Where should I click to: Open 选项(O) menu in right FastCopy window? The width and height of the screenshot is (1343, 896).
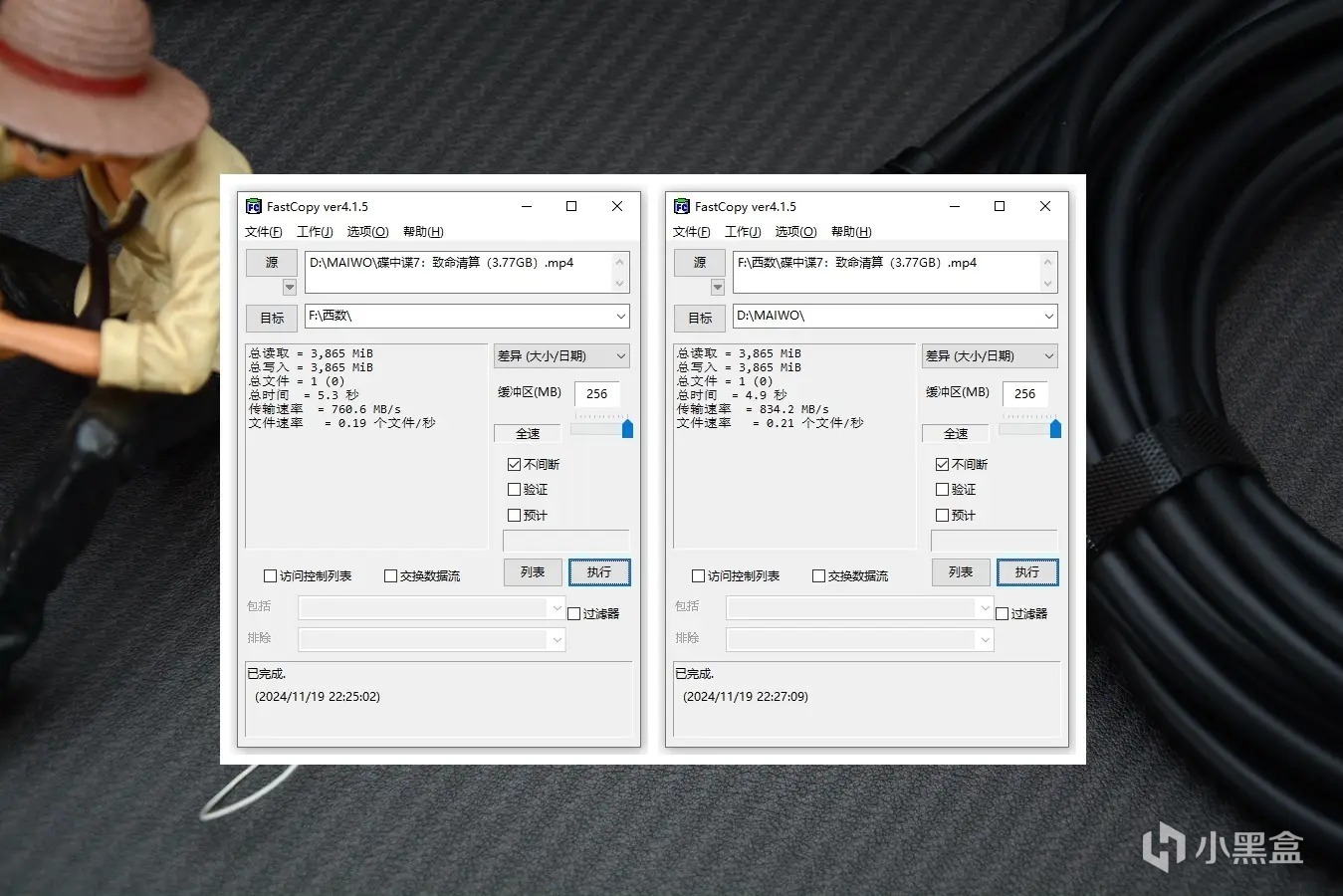(796, 232)
